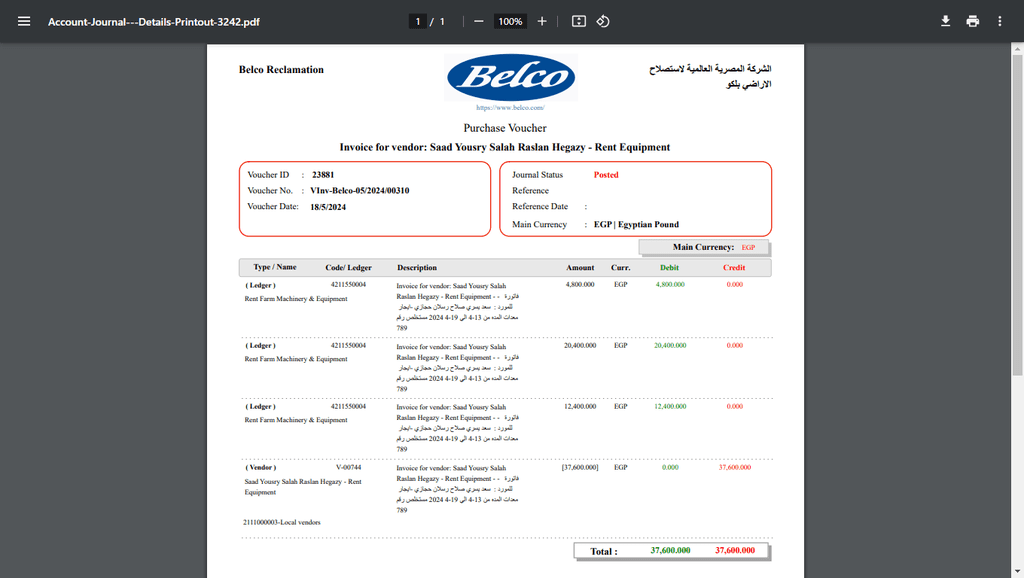Click the Curr. column header
This screenshot has height=578, width=1024.
tap(620, 268)
